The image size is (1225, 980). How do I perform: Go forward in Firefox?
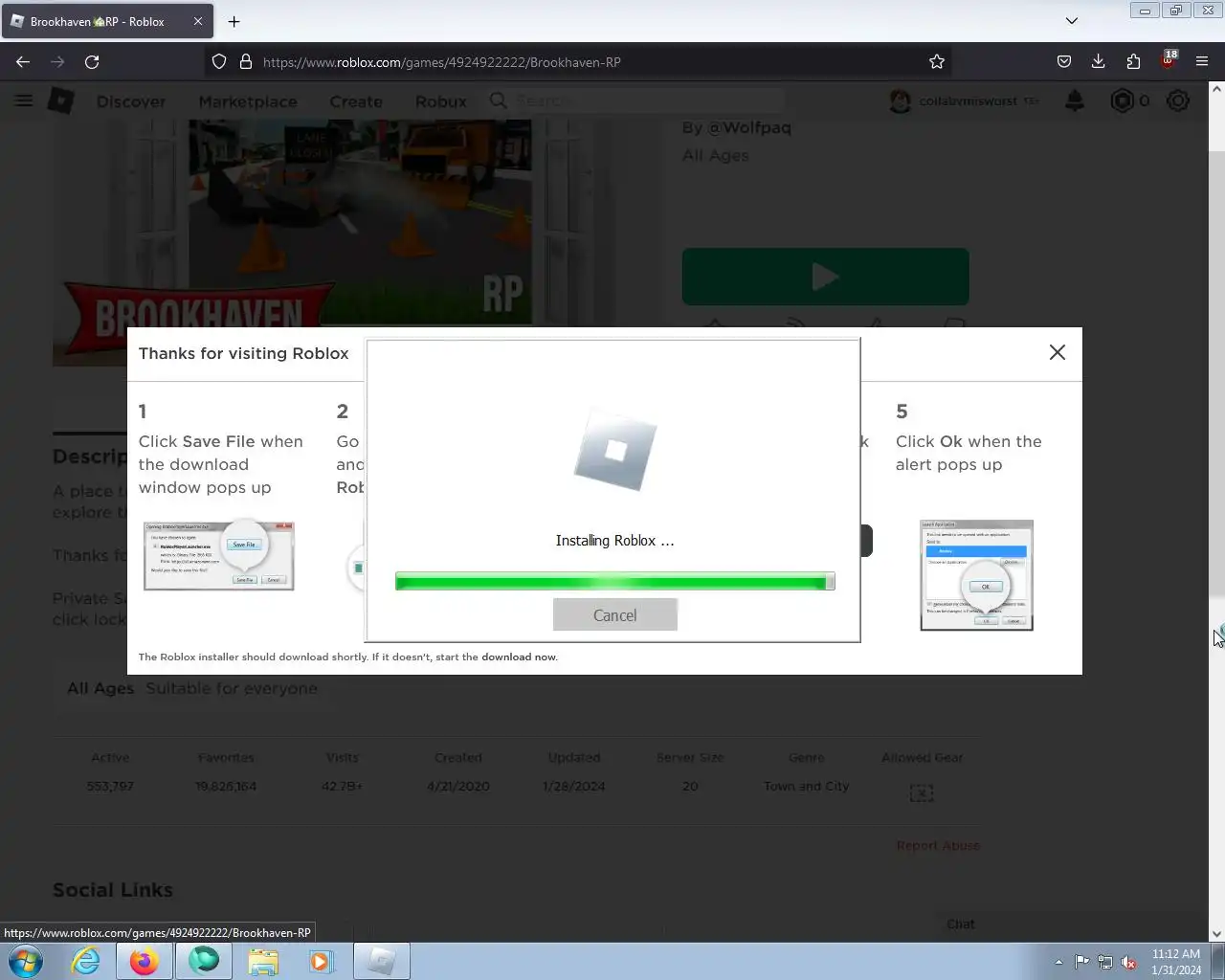pos(57,61)
